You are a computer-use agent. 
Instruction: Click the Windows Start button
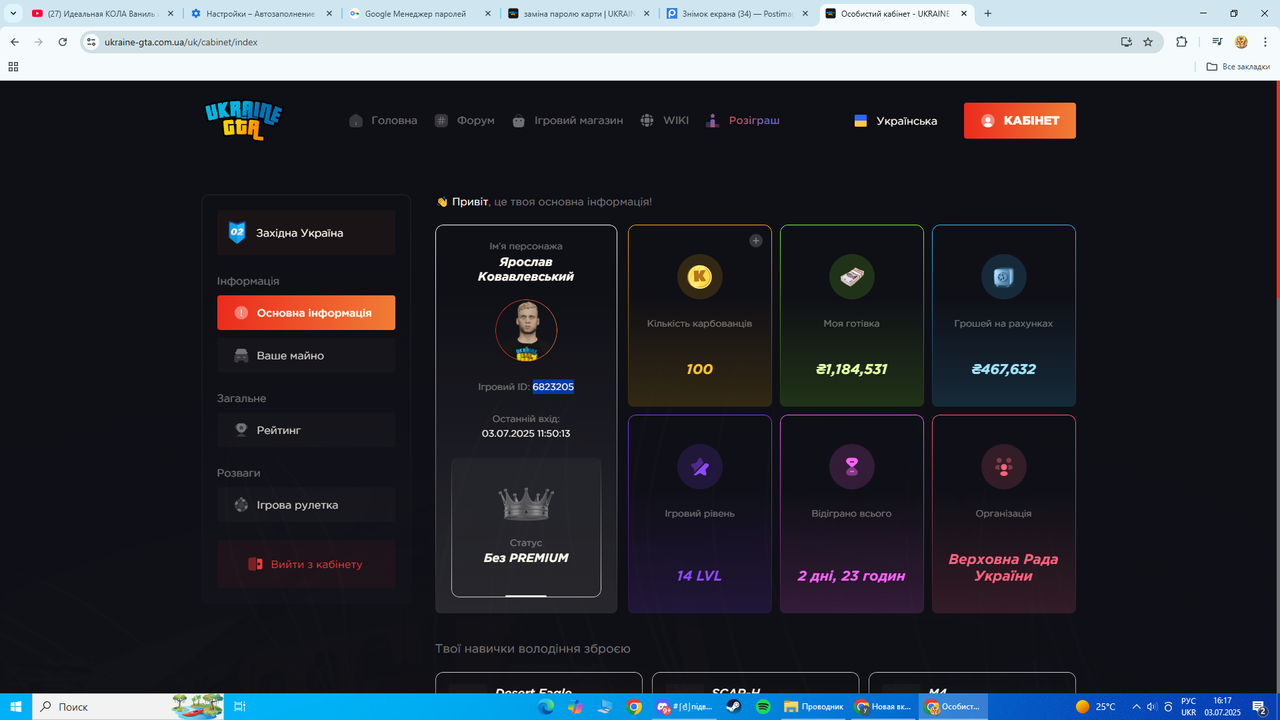[15, 707]
